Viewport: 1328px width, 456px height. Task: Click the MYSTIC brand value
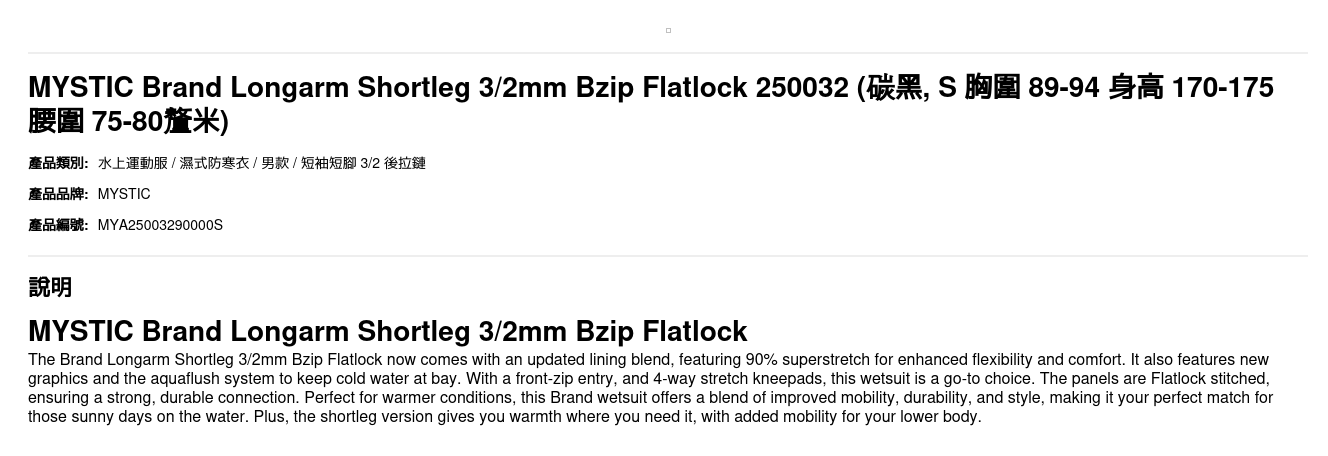(x=124, y=194)
